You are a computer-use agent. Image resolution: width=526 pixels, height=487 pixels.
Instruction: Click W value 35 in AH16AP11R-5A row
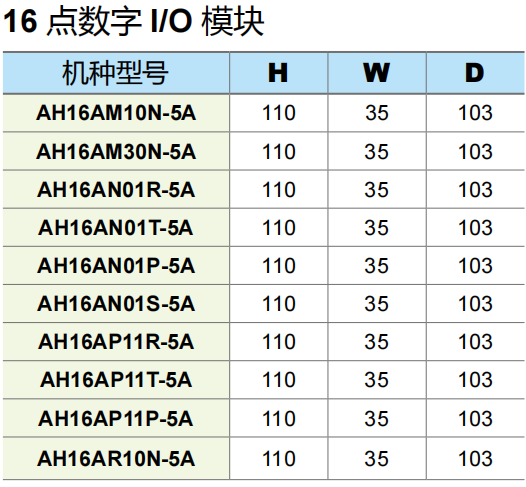click(377, 342)
